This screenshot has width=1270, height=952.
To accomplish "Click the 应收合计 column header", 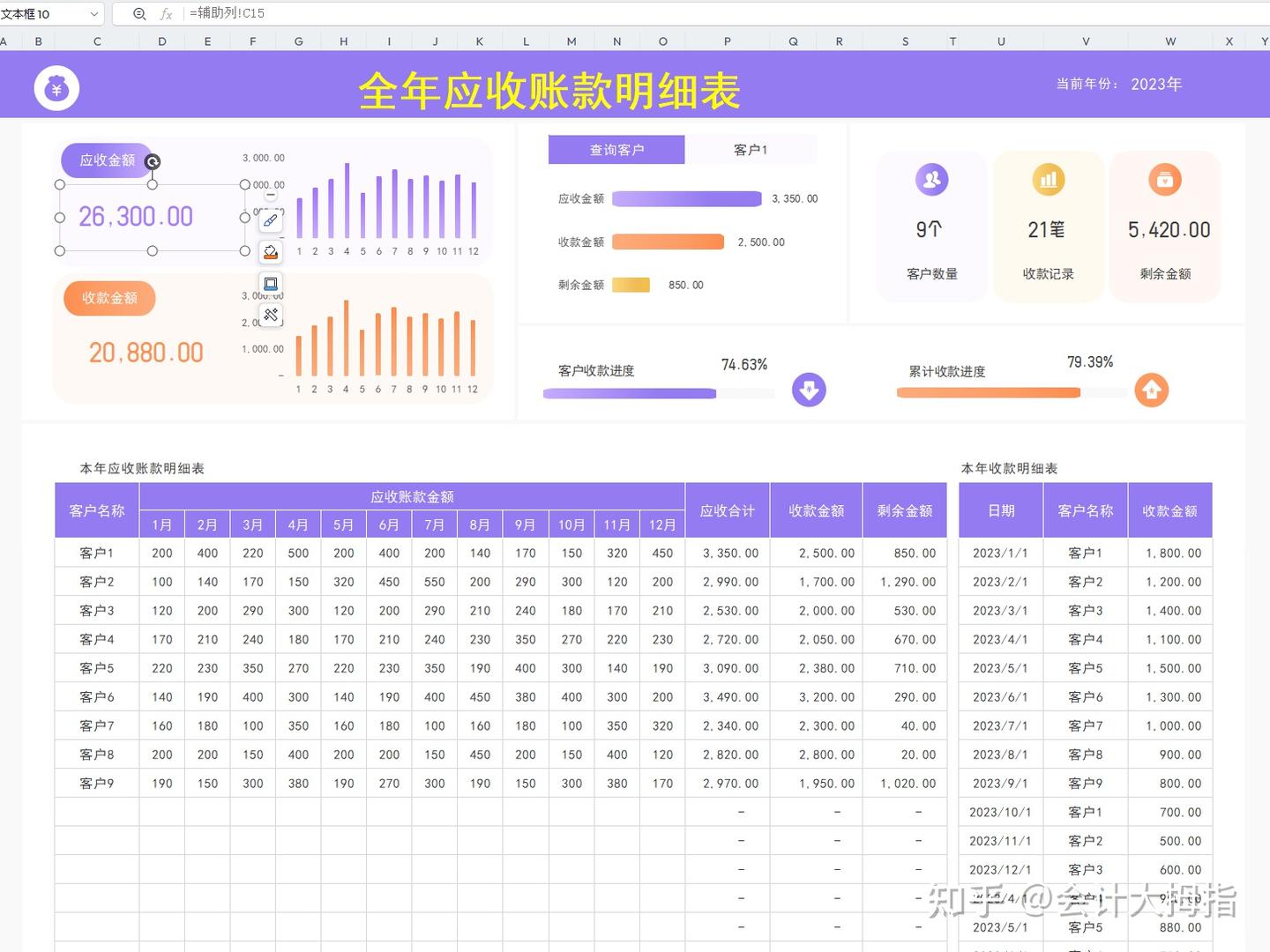I will (x=728, y=510).
